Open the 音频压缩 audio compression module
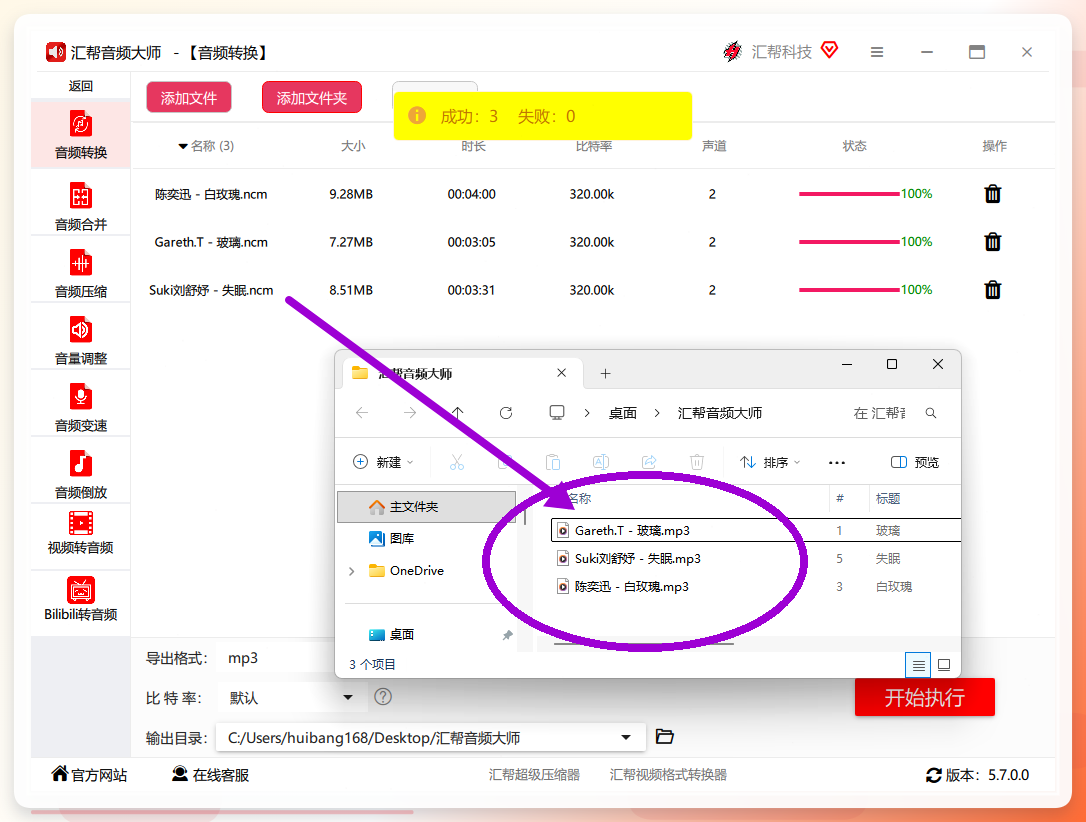1086x822 pixels. point(80,274)
